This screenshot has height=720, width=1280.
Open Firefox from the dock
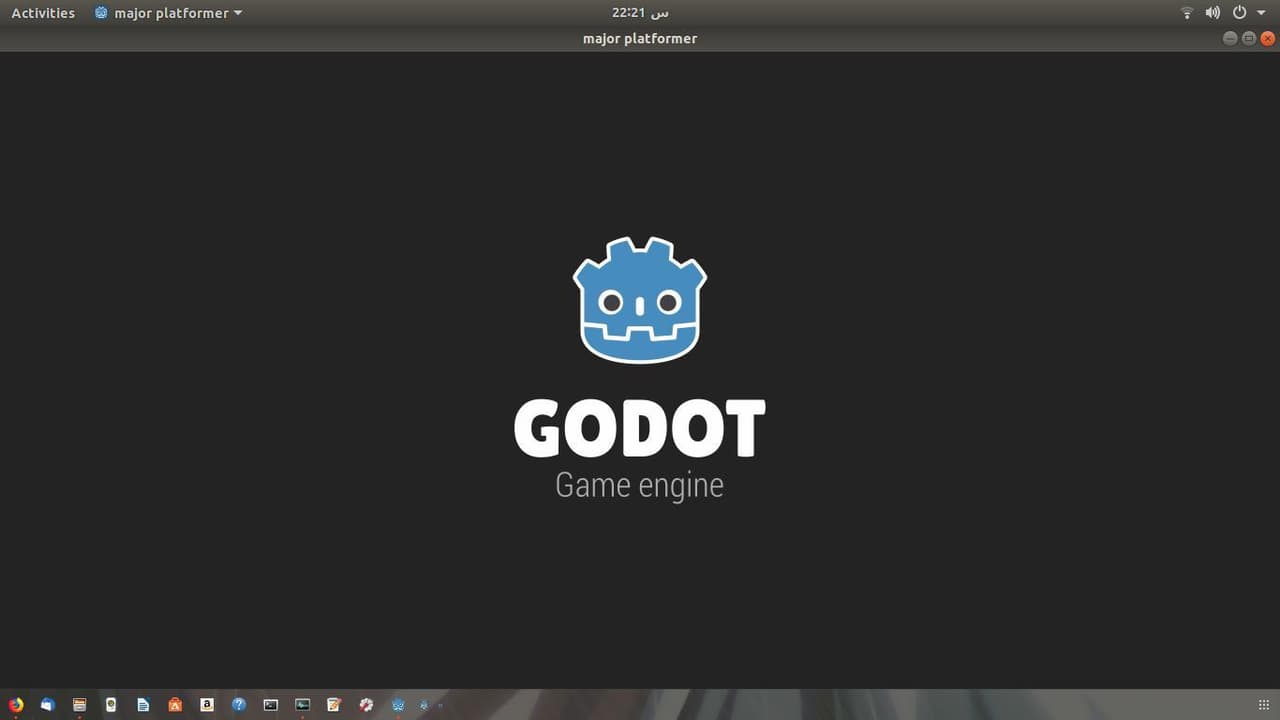(x=15, y=705)
